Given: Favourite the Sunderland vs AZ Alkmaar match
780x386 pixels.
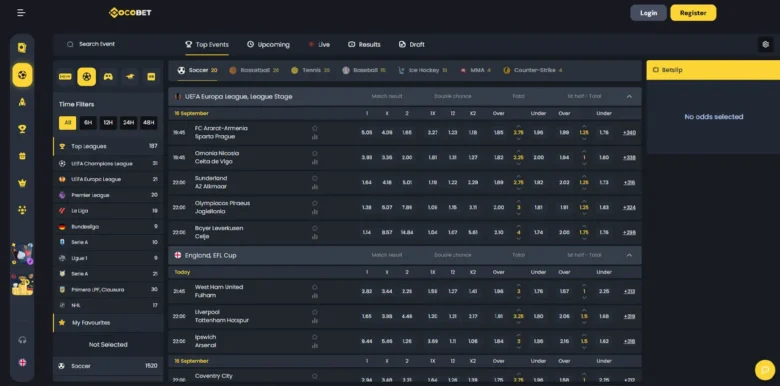Looking at the screenshot, I should (x=314, y=178).
